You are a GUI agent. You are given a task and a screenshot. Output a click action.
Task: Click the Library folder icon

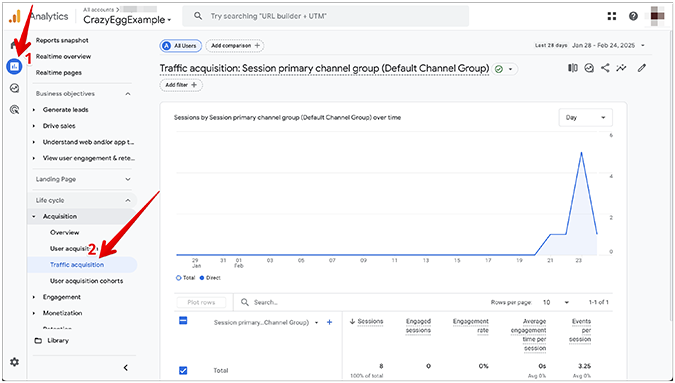click(38, 341)
